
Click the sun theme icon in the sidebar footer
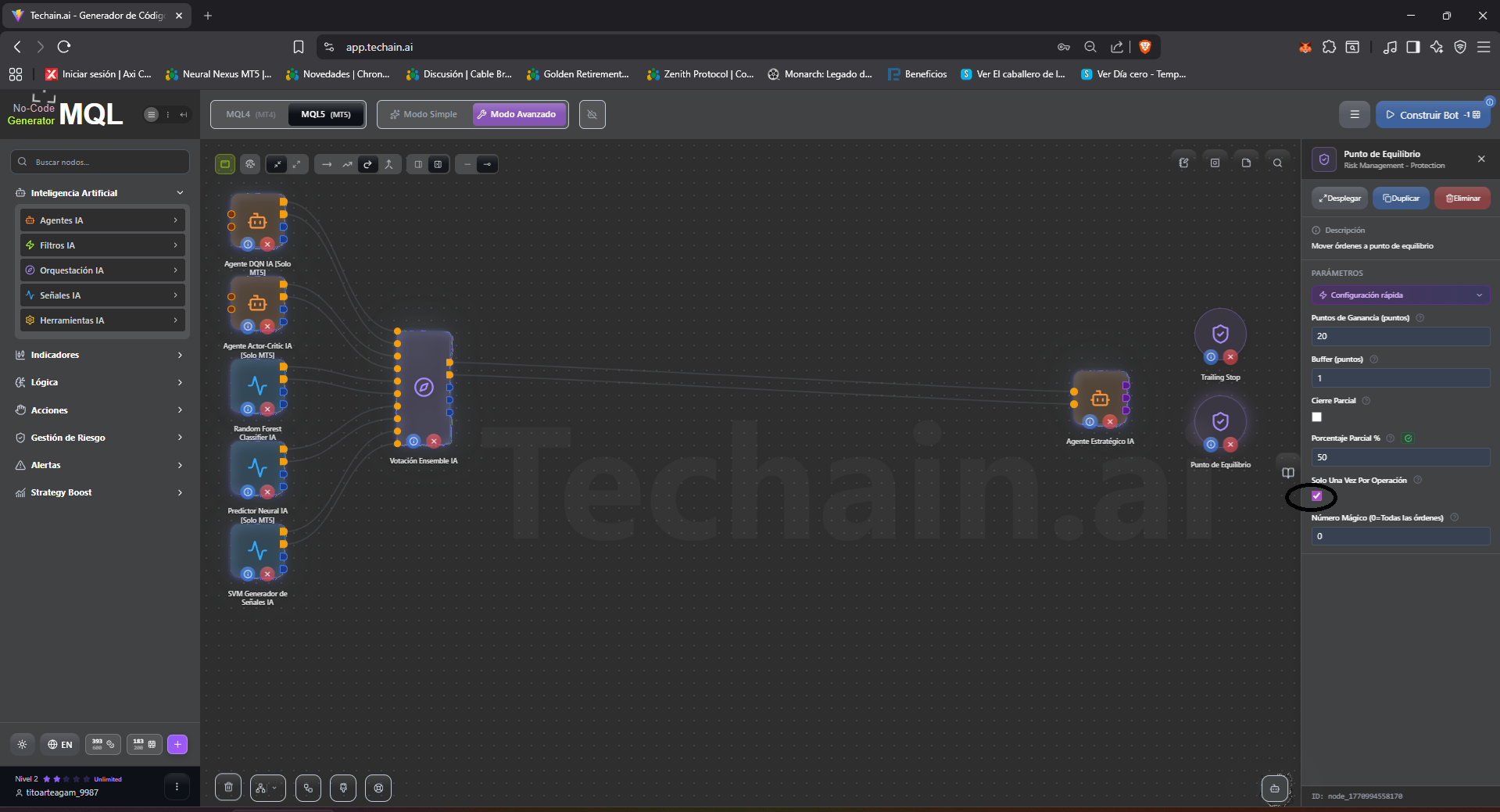(x=22, y=744)
